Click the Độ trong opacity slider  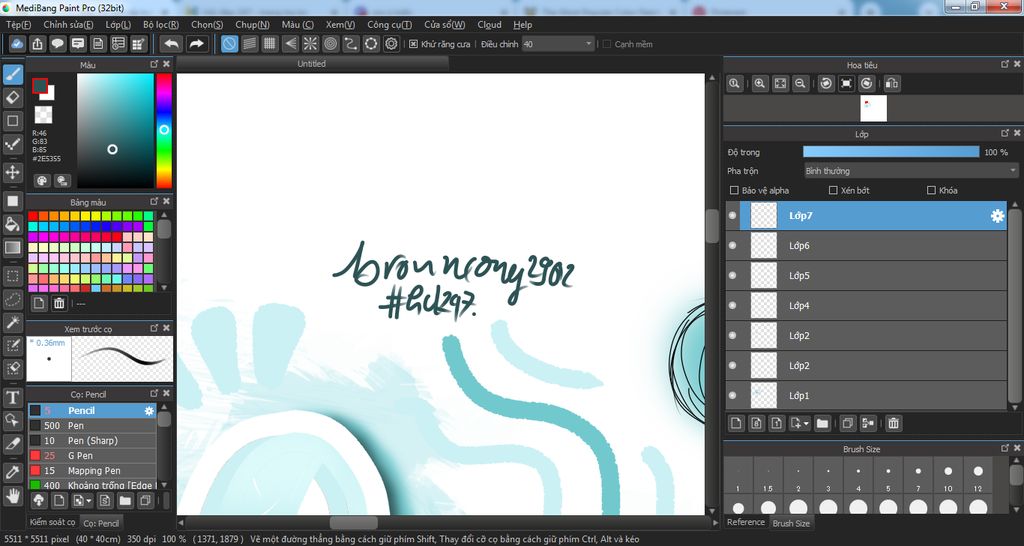pos(890,152)
